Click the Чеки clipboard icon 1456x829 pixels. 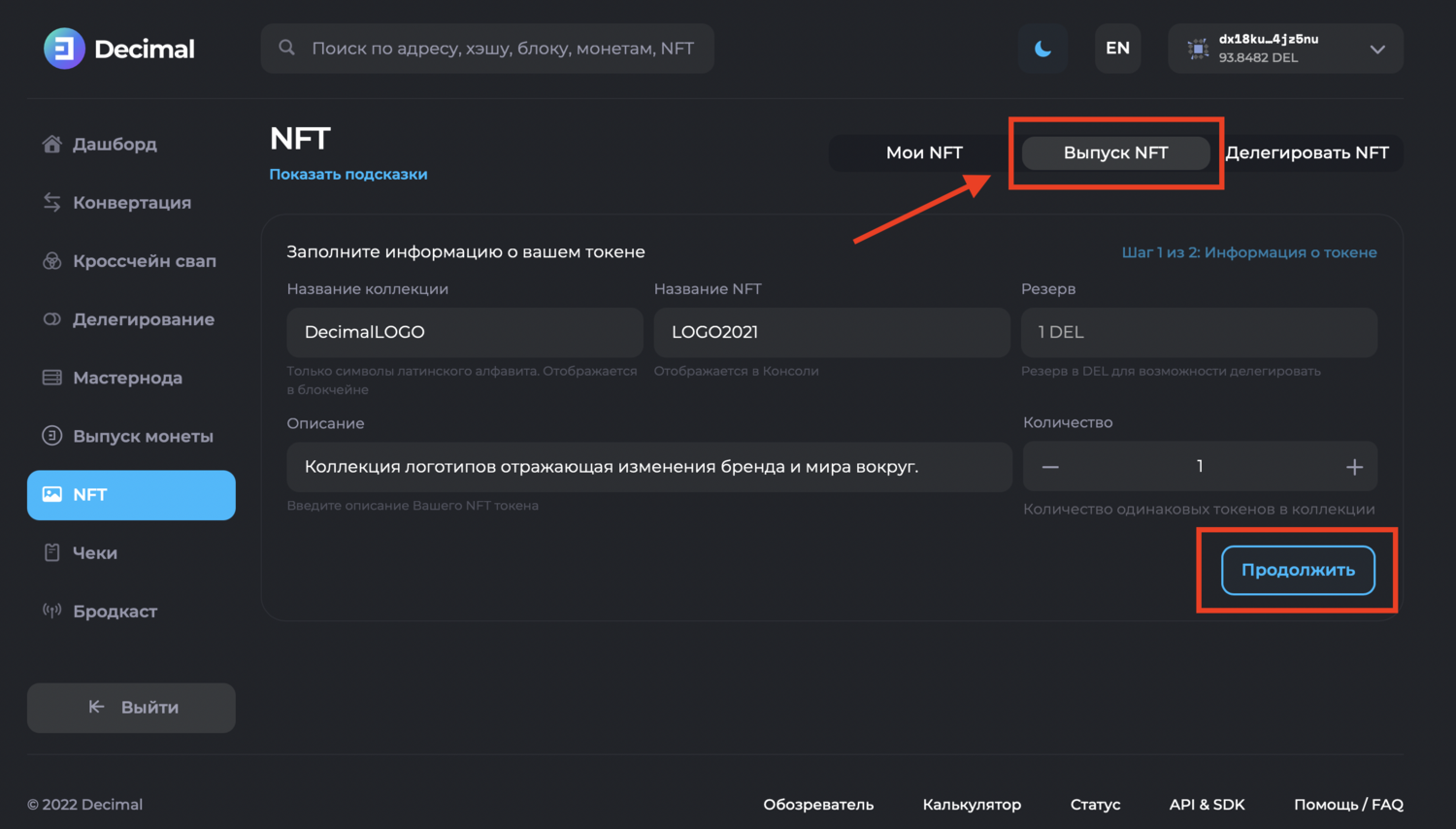point(52,552)
